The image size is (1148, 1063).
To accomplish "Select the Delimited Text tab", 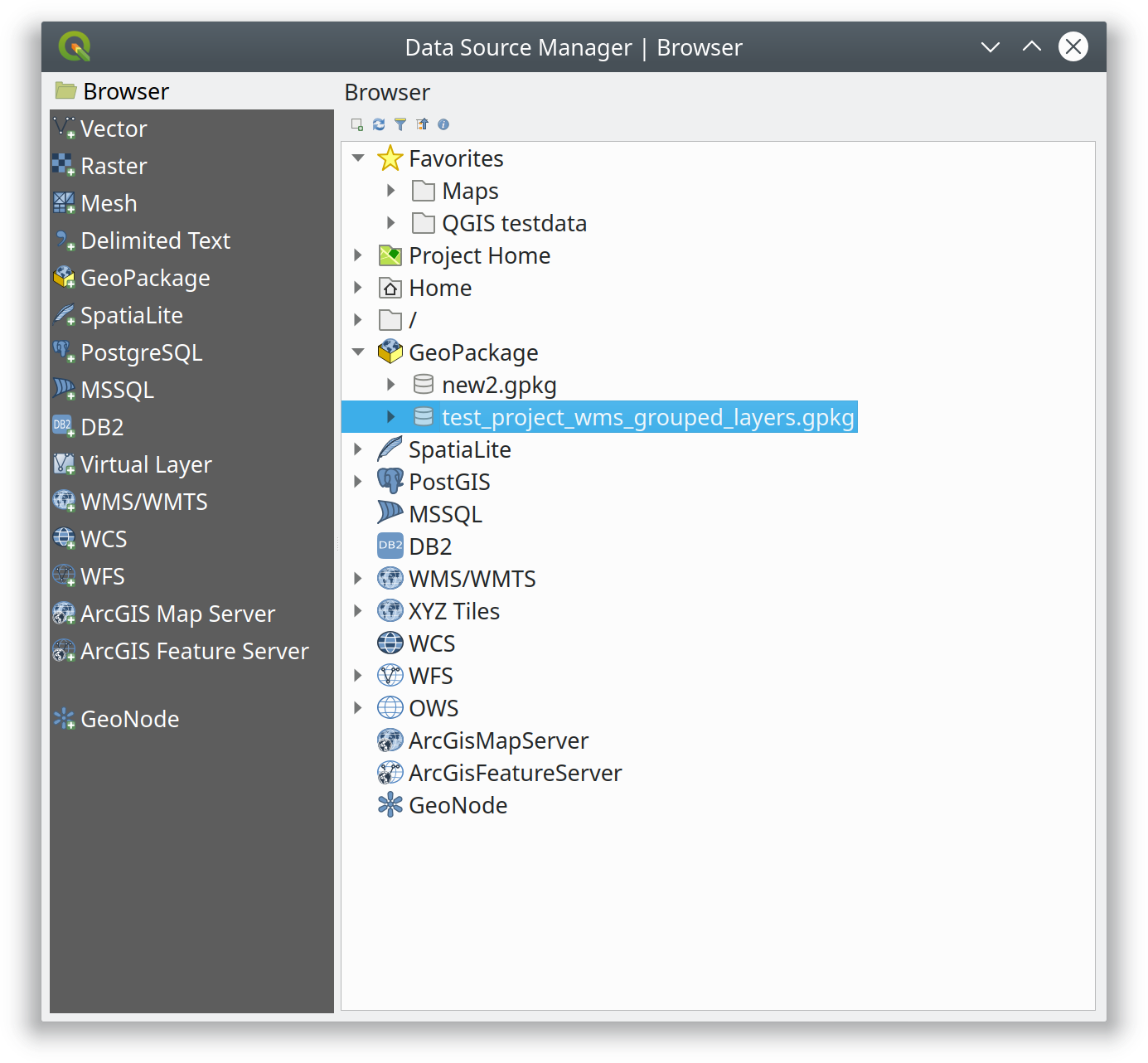I will point(191,240).
